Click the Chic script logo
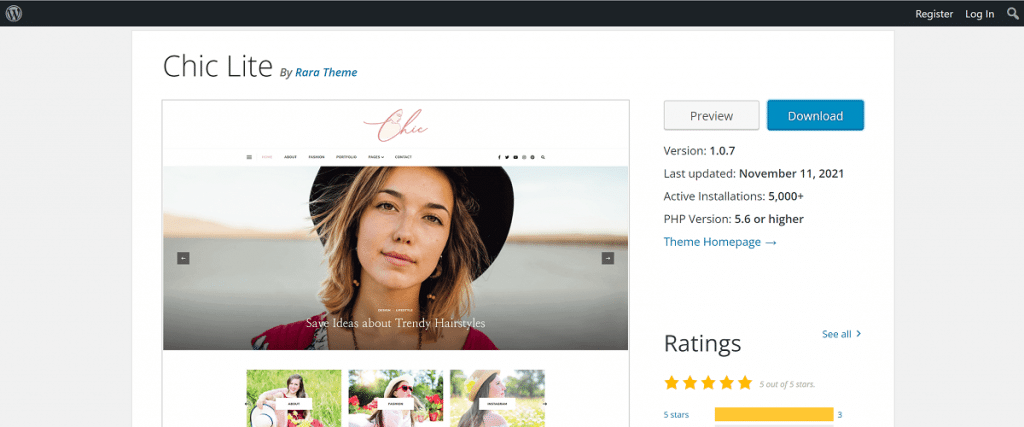Viewport: 1024px width, 427px height. click(396, 125)
